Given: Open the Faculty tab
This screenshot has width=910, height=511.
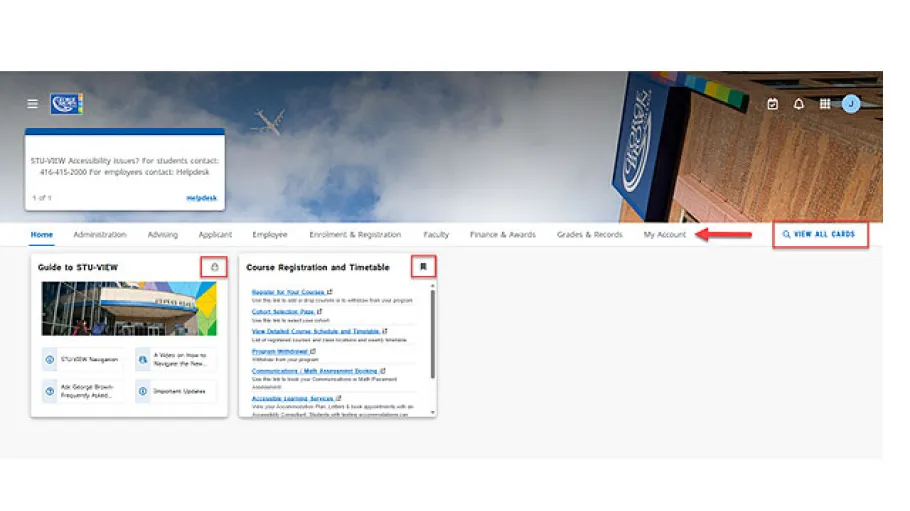Looking at the screenshot, I should pyautogui.click(x=436, y=235).
